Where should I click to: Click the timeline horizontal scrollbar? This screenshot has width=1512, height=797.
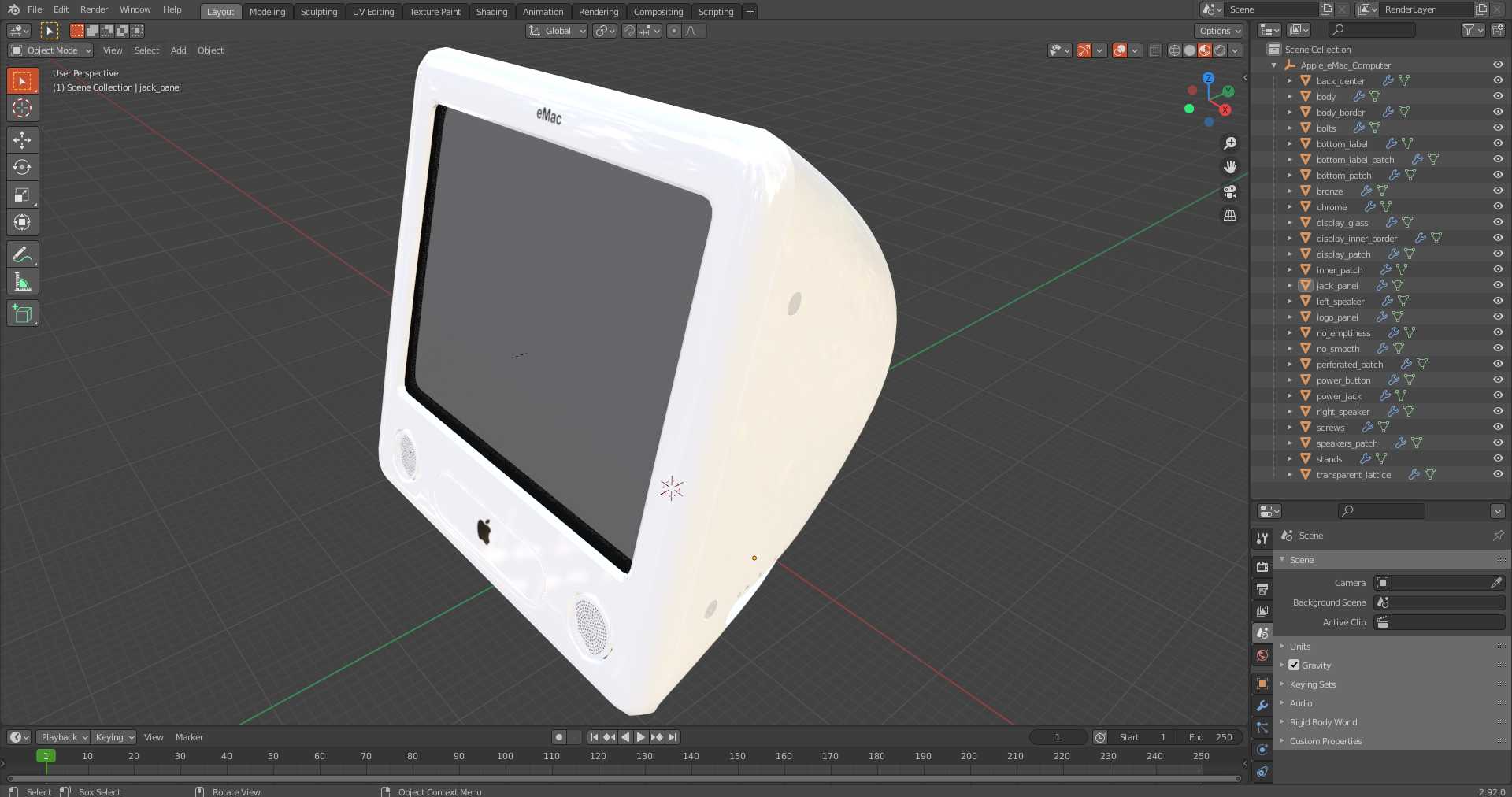[x=624, y=778]
